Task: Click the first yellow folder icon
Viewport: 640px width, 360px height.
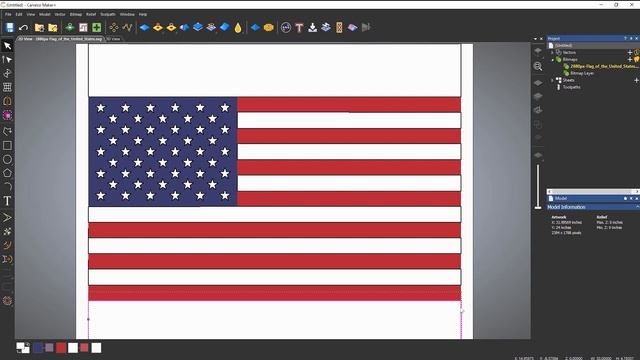Action: click(40, 28)
